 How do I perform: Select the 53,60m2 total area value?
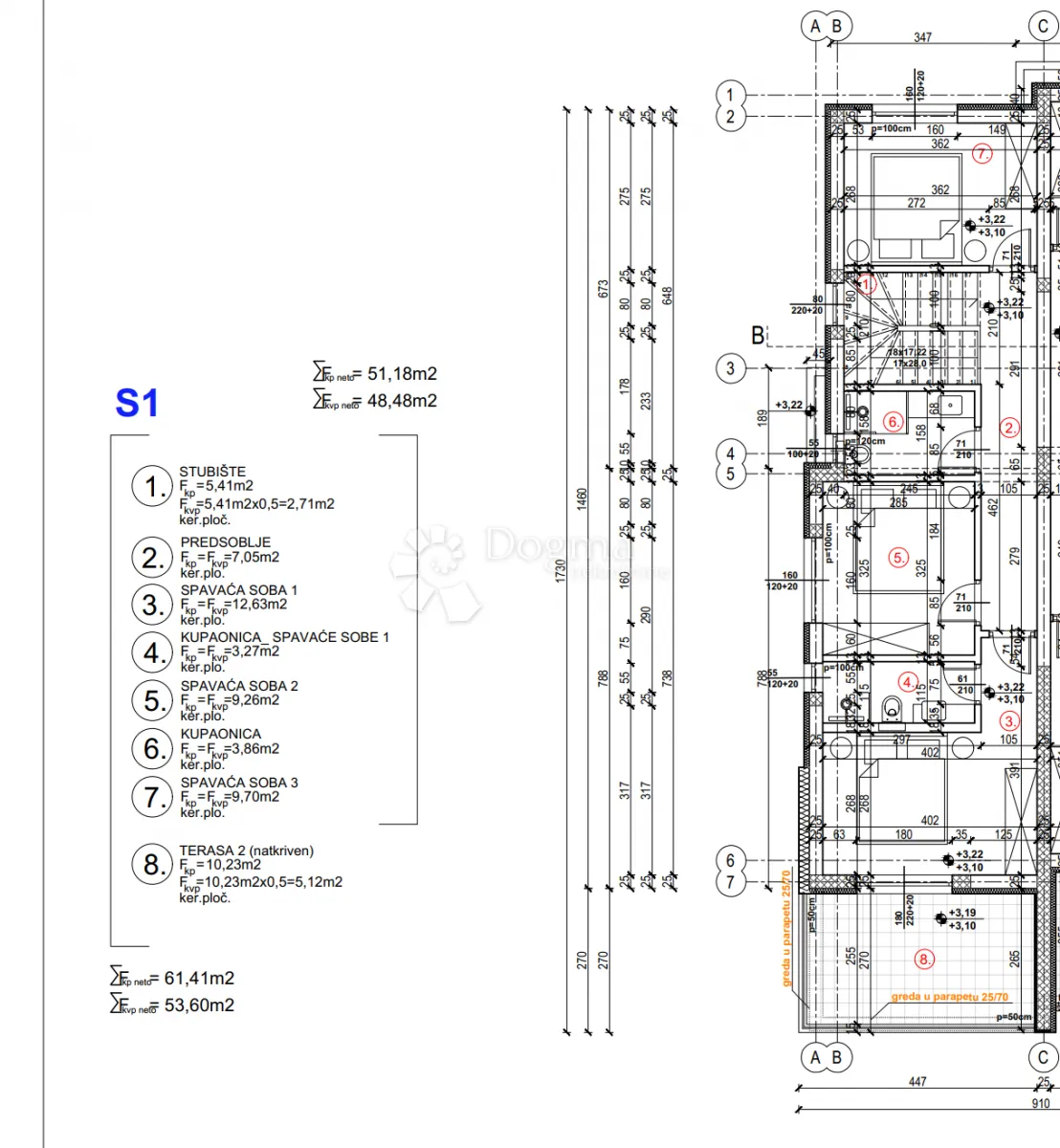tap(199, 1004)
